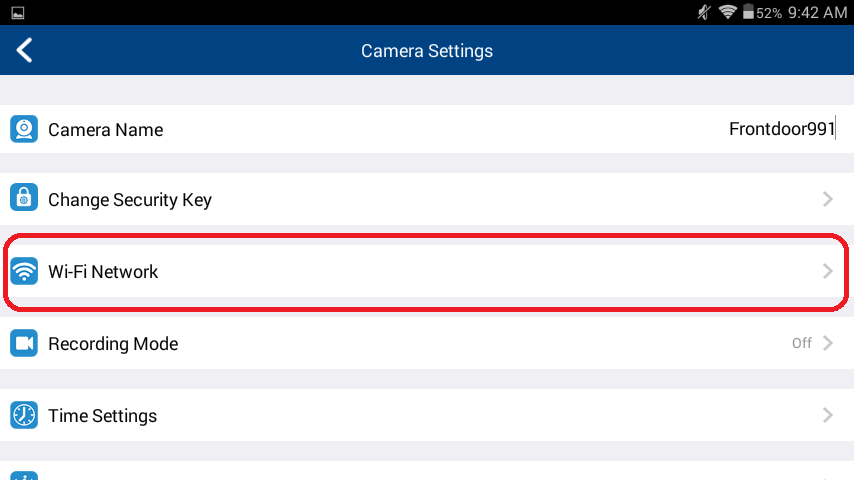Tap the battery icon in status bar
This screenshot has width=854, height=480.
pos(747,13)
